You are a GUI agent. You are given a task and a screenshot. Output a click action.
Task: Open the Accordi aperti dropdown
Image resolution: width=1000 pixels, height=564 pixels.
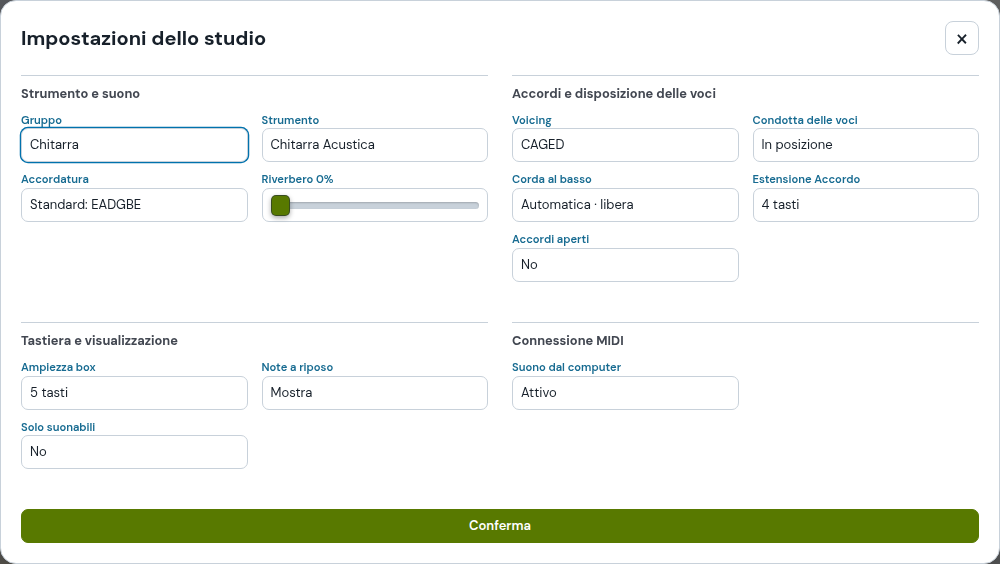(x=625, y=265)
